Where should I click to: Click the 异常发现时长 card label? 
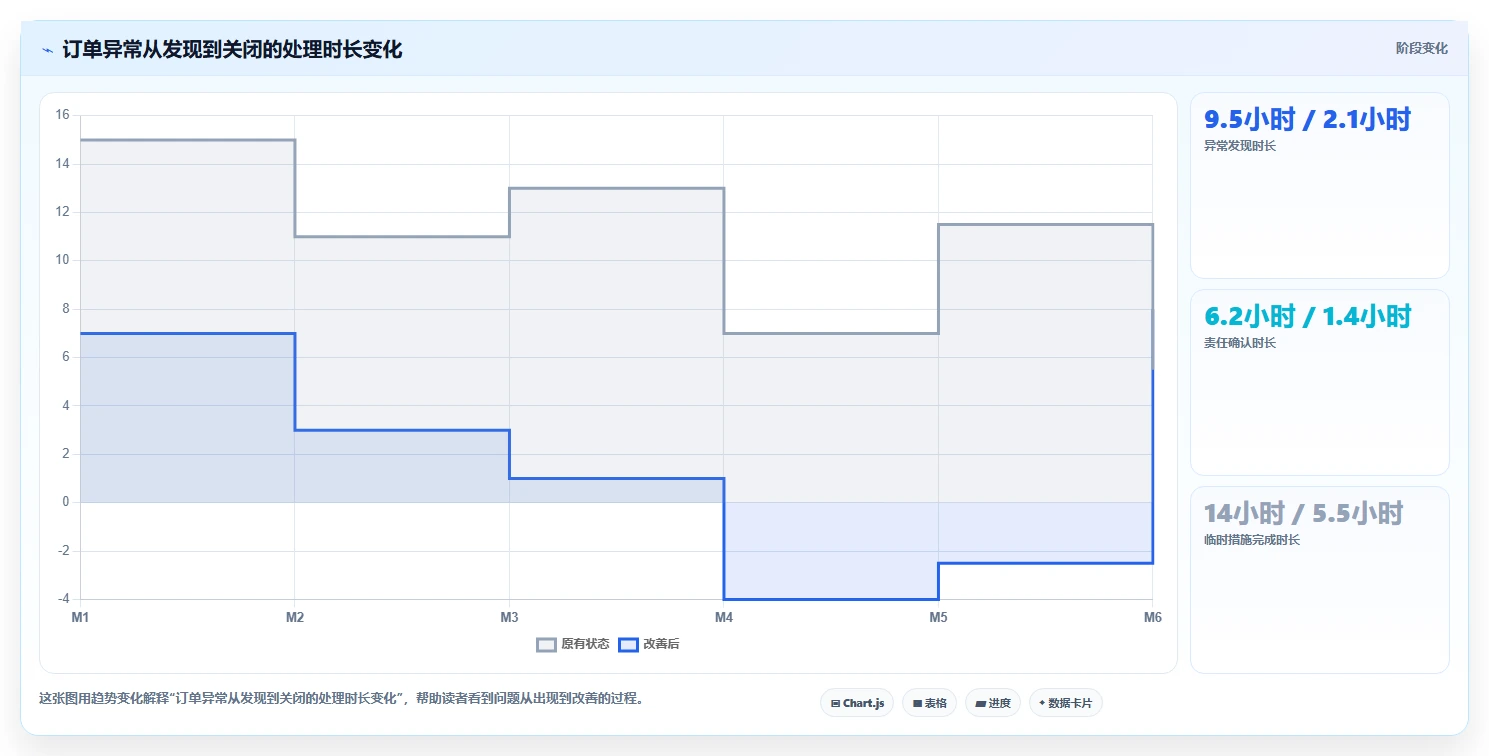[x=1240, y=146]
